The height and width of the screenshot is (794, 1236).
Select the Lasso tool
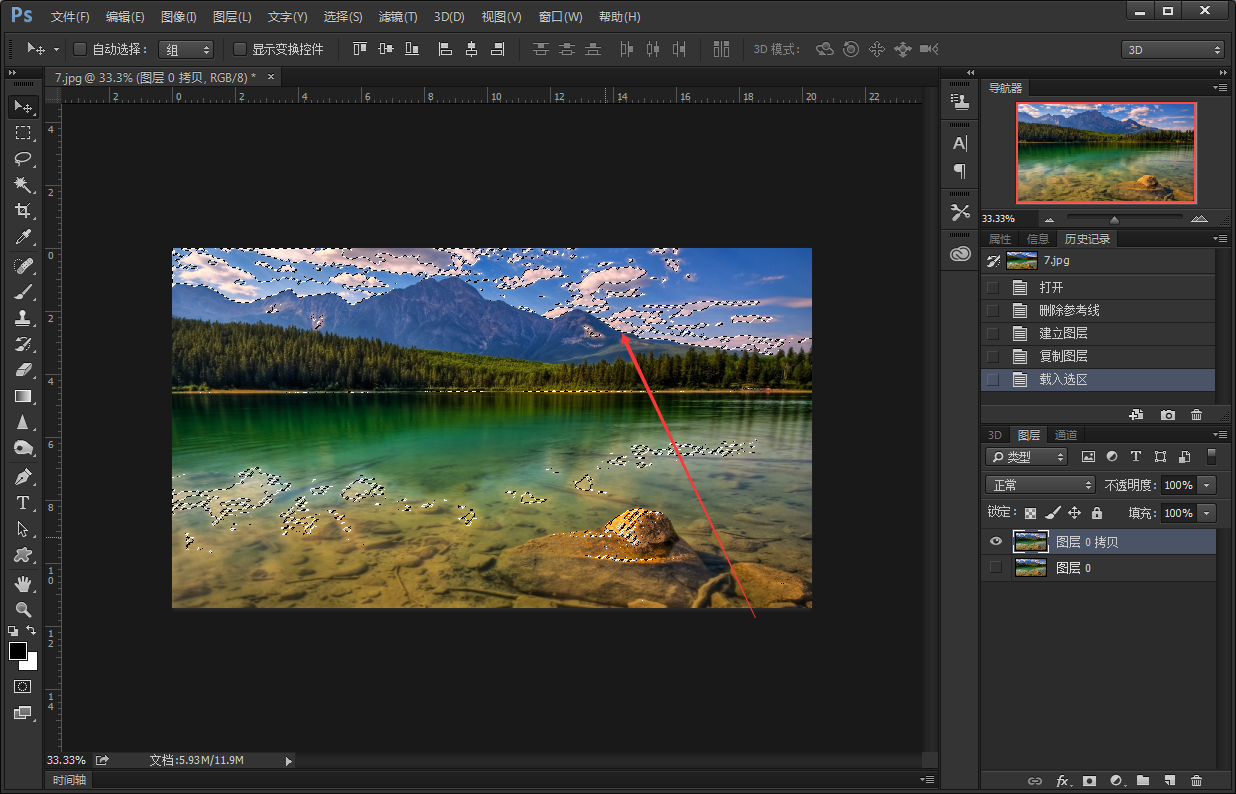click(22, 158)
